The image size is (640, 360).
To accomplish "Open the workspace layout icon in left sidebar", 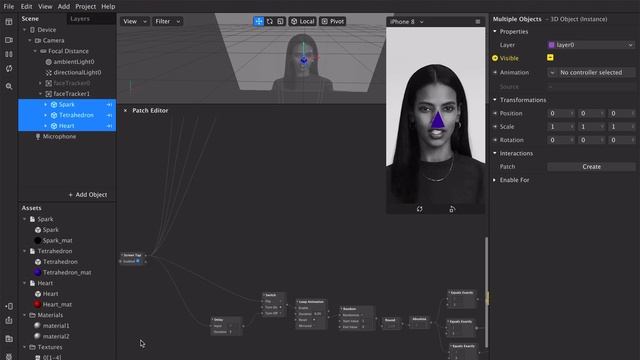I will pos(9,22).
